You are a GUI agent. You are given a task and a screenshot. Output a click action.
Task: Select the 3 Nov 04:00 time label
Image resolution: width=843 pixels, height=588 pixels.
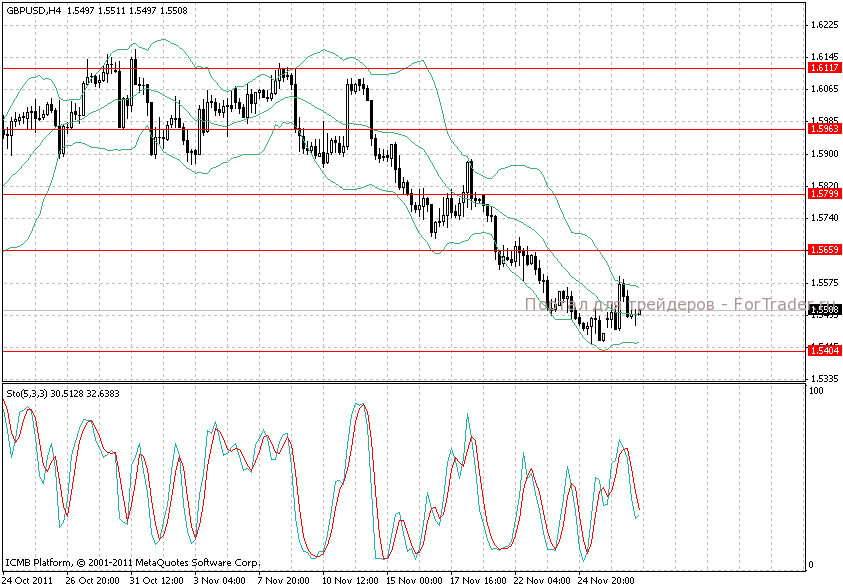point(217,579)
